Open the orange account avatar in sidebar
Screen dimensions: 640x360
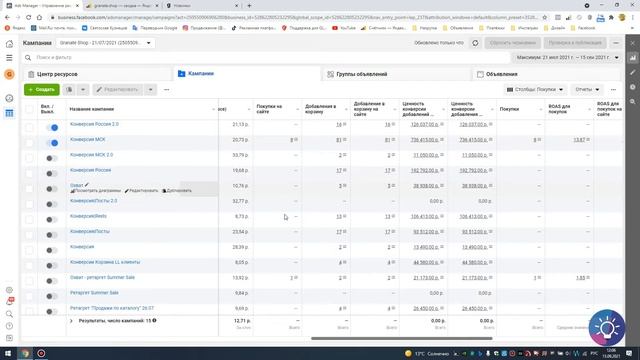(9, 74)
